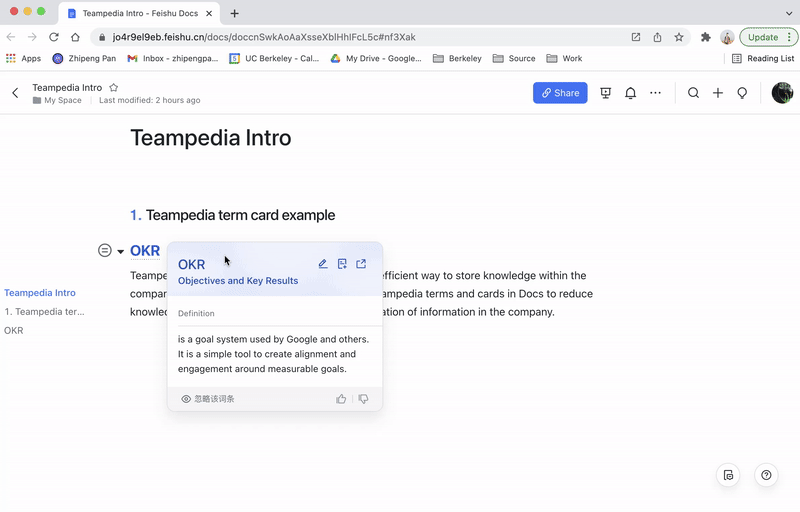Screen dimensions: 800x512
Task: View the site lock security info
Action: (102, 37)
